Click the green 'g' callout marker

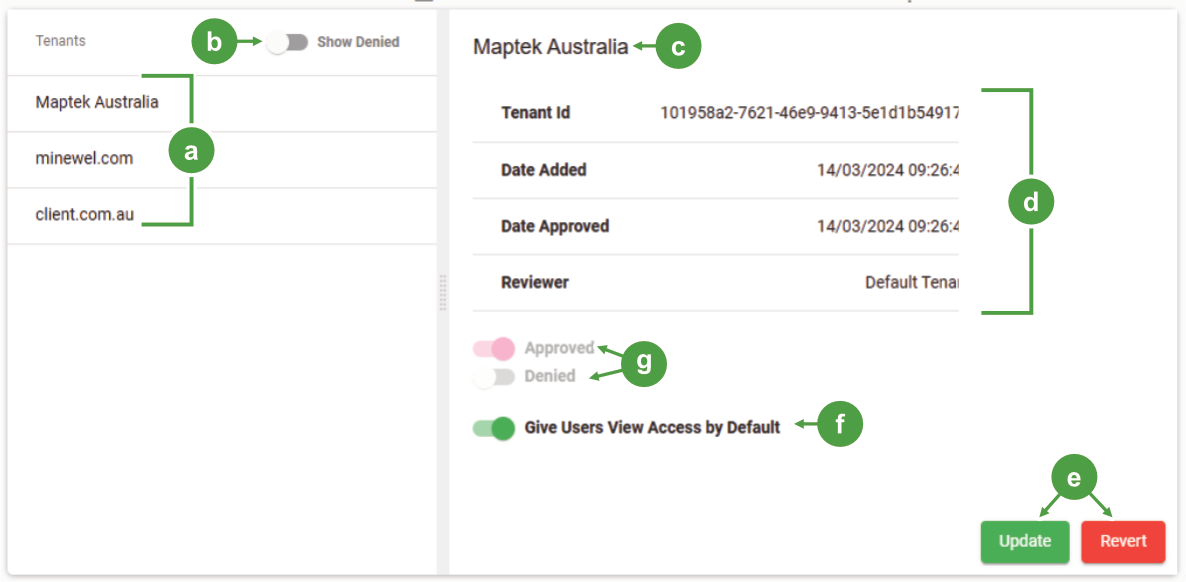tap(644, 363)
